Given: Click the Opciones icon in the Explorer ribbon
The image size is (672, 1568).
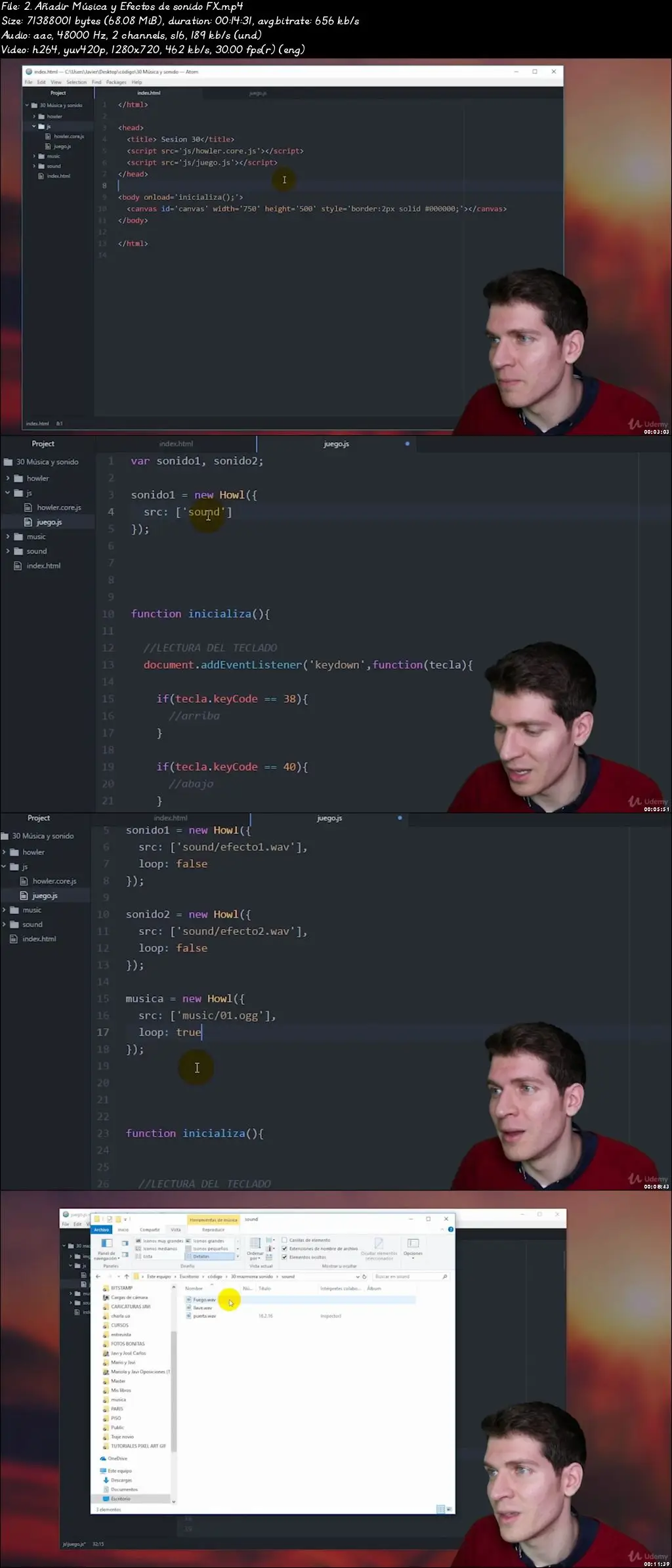Looking at the screenshot, I should coord(413,1243).
